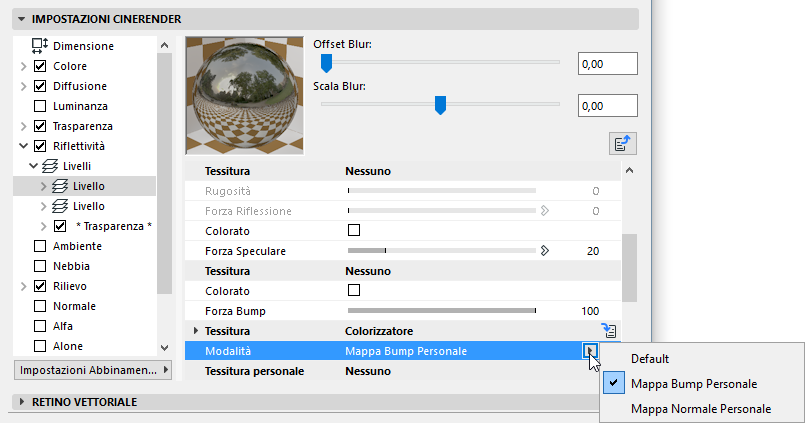Toggle the Luminanza checkbox
805x423 pixels.
click(40, 106)
